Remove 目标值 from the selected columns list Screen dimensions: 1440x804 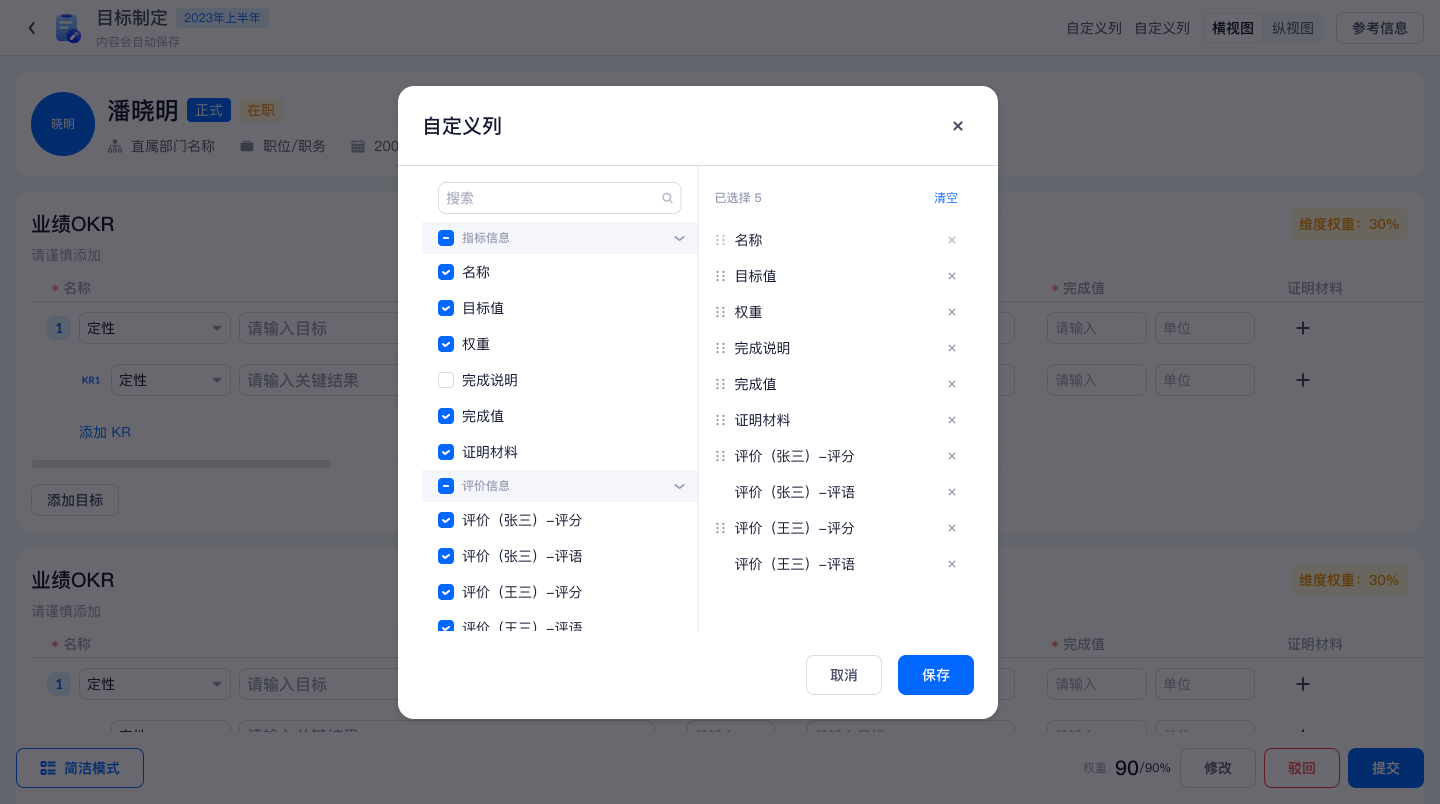(x=952, y=276)
